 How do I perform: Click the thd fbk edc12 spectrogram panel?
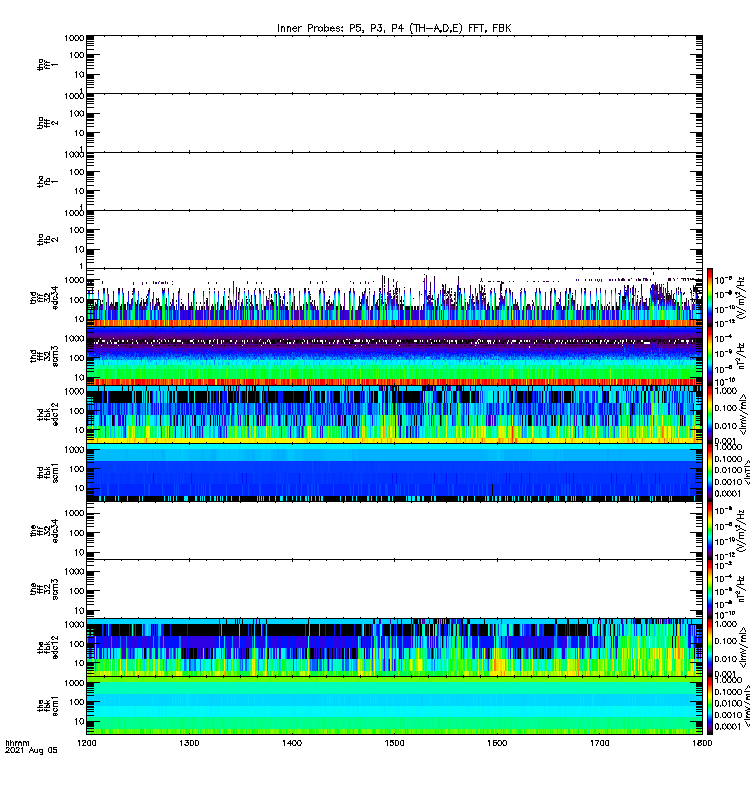pyautogui.click(x=394, y=414)
